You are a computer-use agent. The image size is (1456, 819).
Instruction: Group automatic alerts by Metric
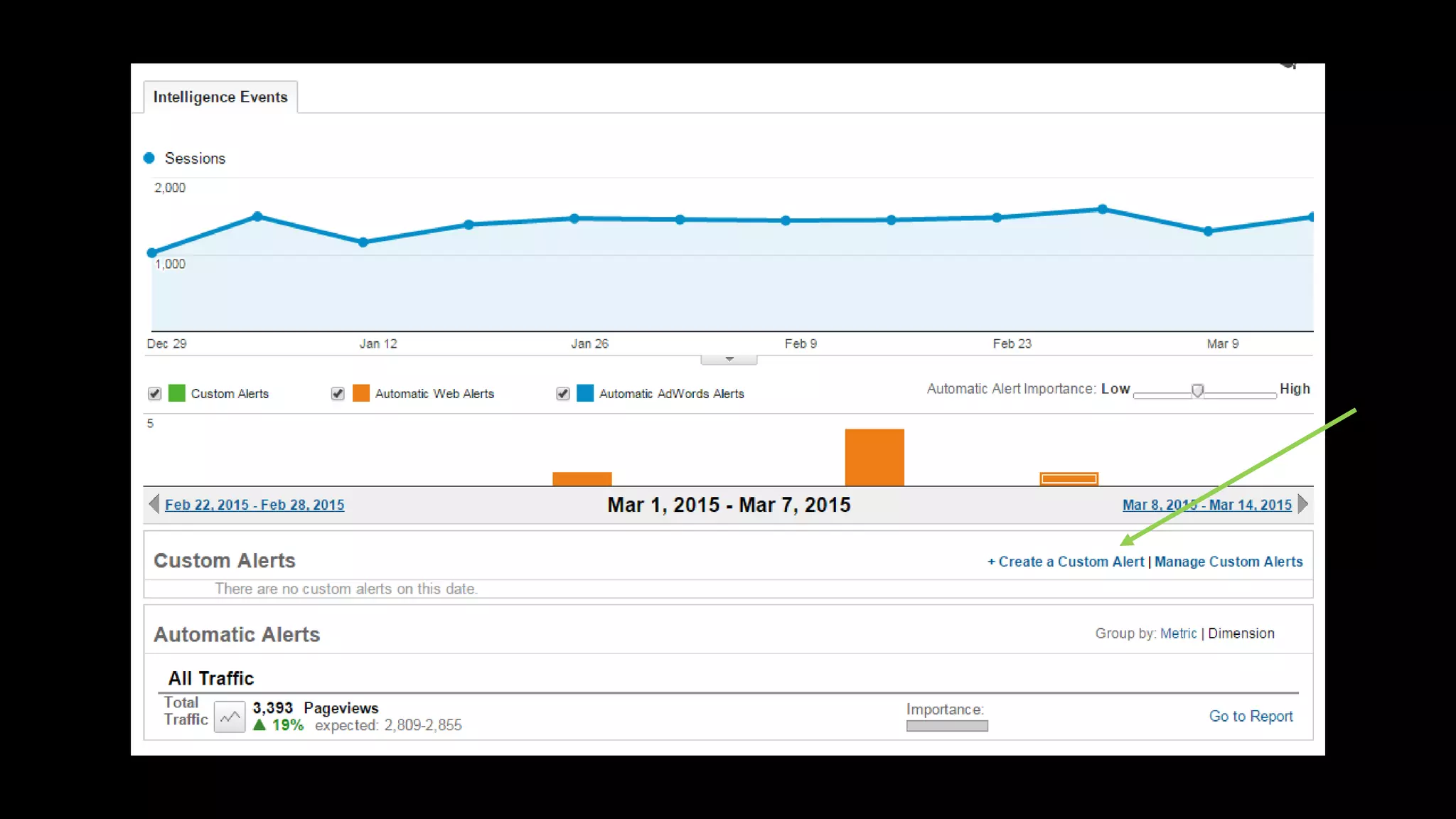pos(1178,633)
